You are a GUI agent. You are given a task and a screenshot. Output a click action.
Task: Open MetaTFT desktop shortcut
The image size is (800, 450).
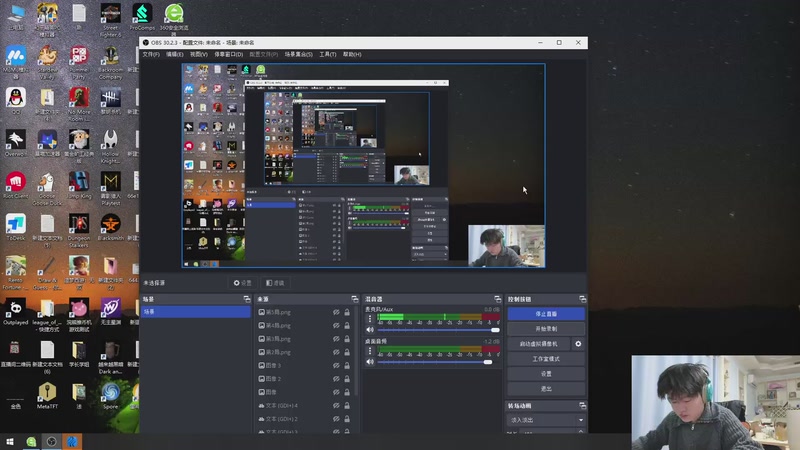click(47, 396)
